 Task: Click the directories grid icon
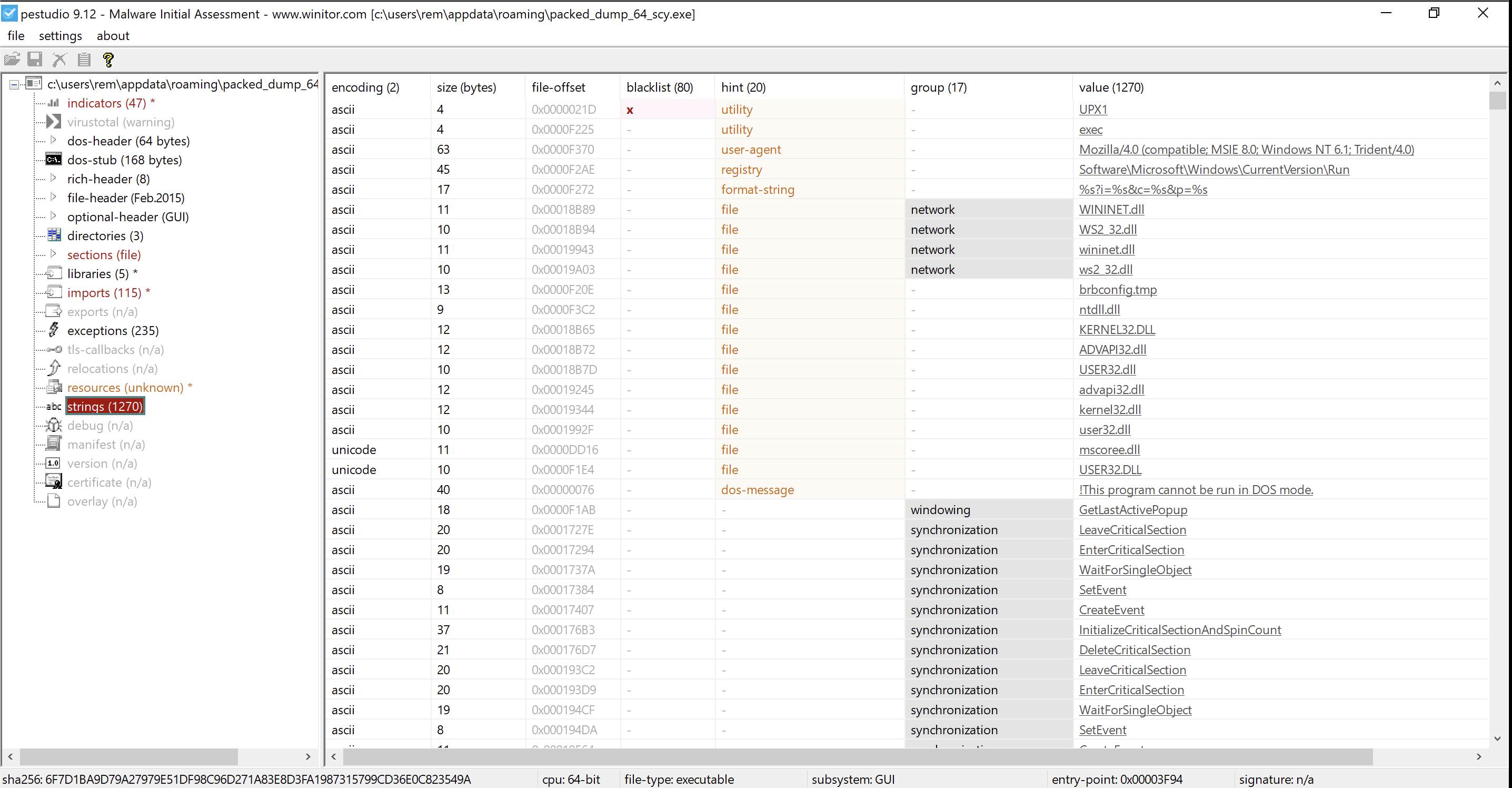click(x=53, y=235)
